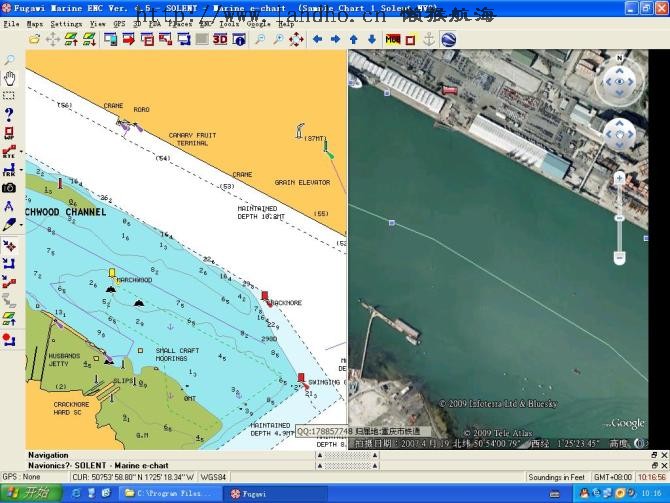Click the red square toolbar icon
The image size is (670, 503).
[x=410, y=40]
